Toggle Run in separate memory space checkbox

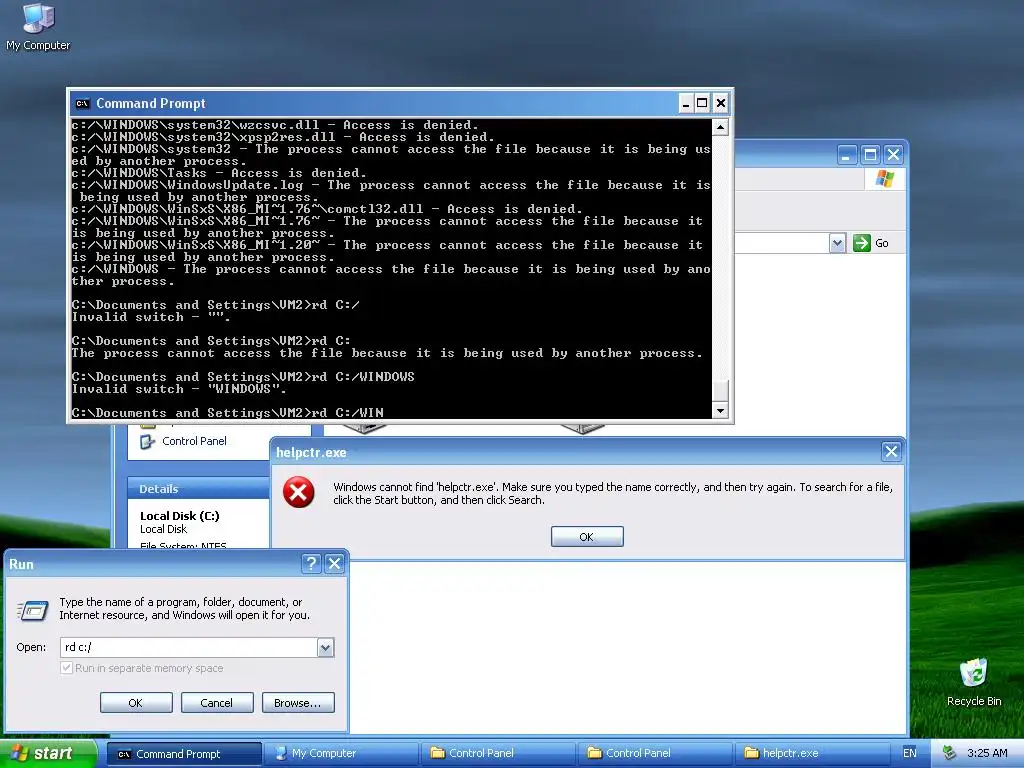tap(66, 667)
